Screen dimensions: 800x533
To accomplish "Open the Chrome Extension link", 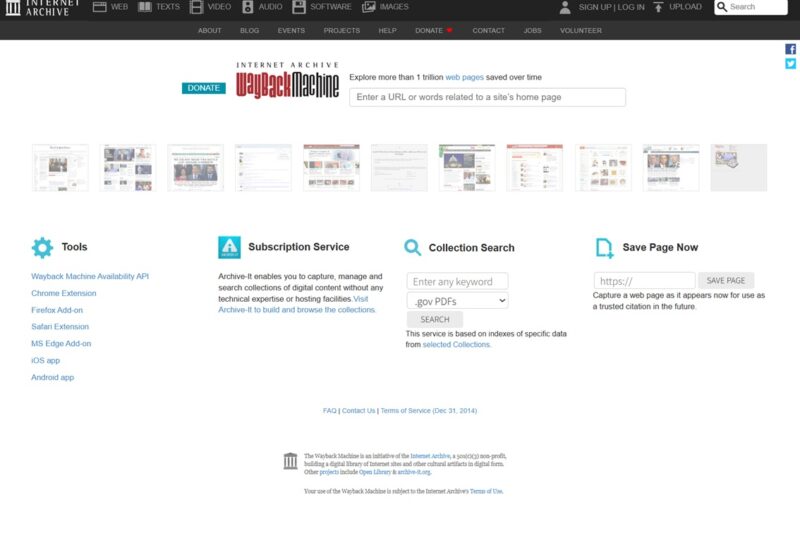I will coord(64,293).
